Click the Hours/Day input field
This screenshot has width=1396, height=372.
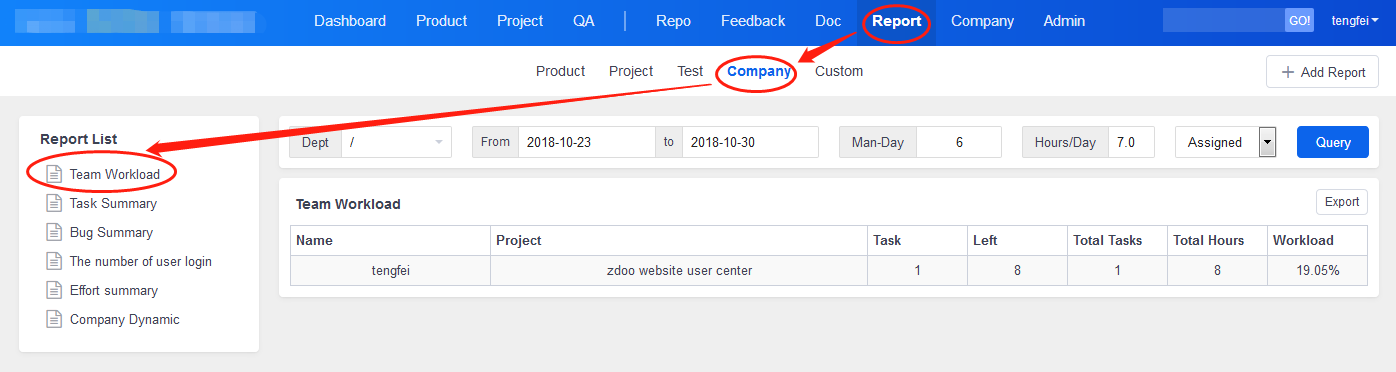click(1131, 142)
